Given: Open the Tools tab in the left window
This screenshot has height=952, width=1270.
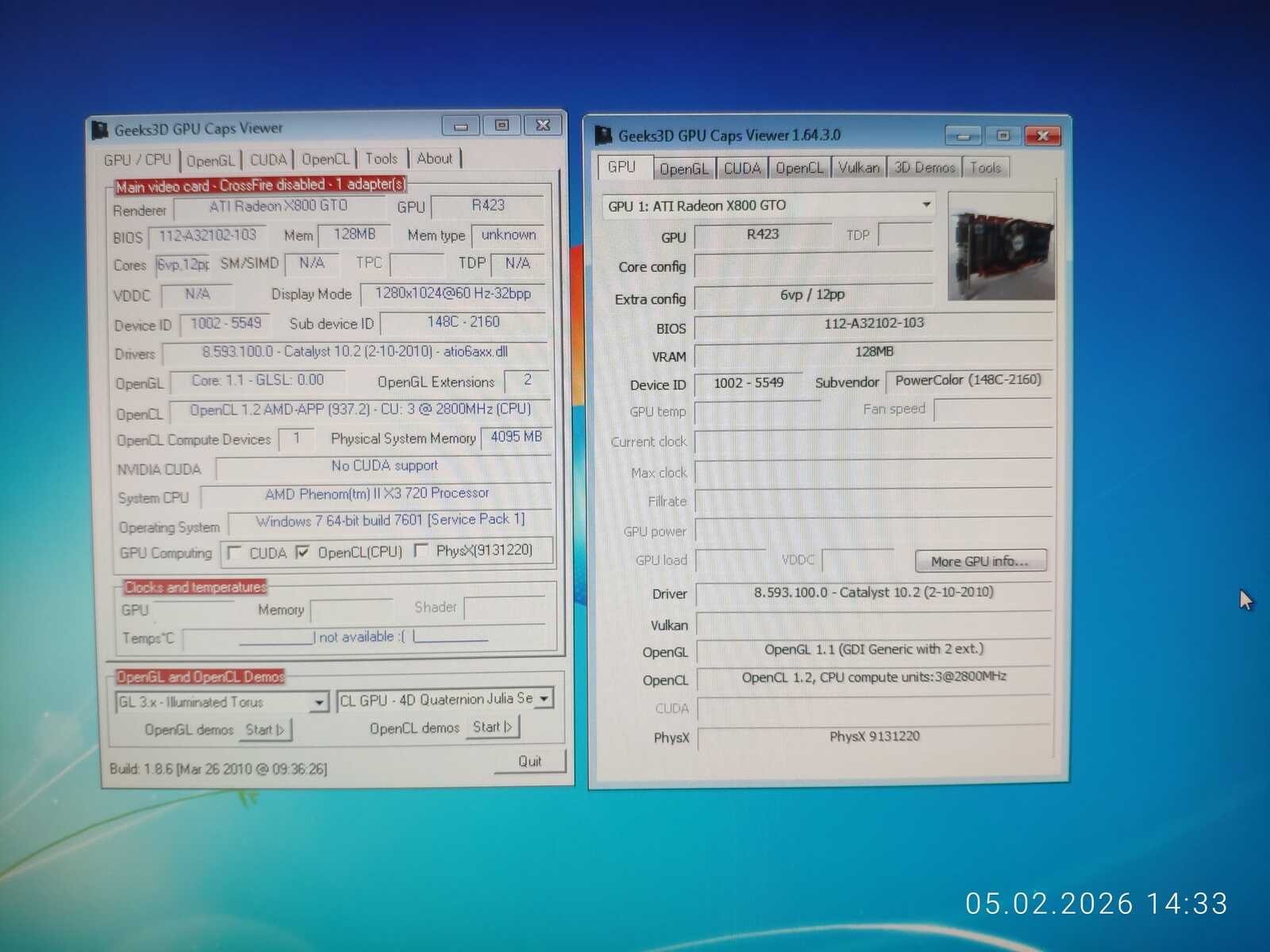Looking at the screenshot, I should point(381,159).
